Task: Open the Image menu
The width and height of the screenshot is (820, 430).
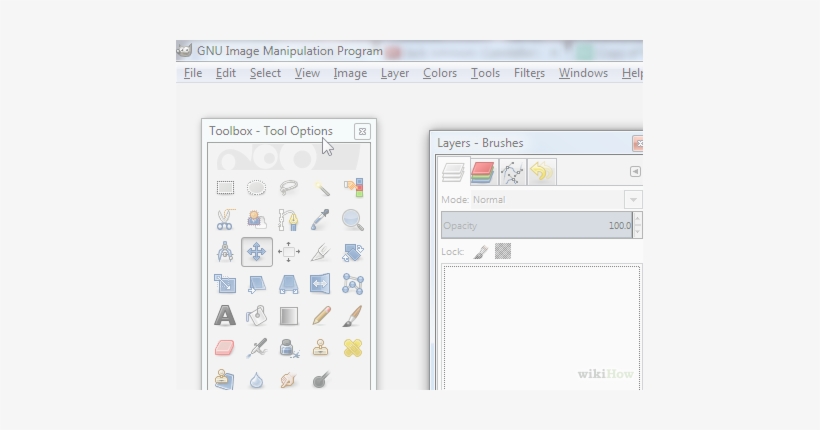Action: point(350,73)
